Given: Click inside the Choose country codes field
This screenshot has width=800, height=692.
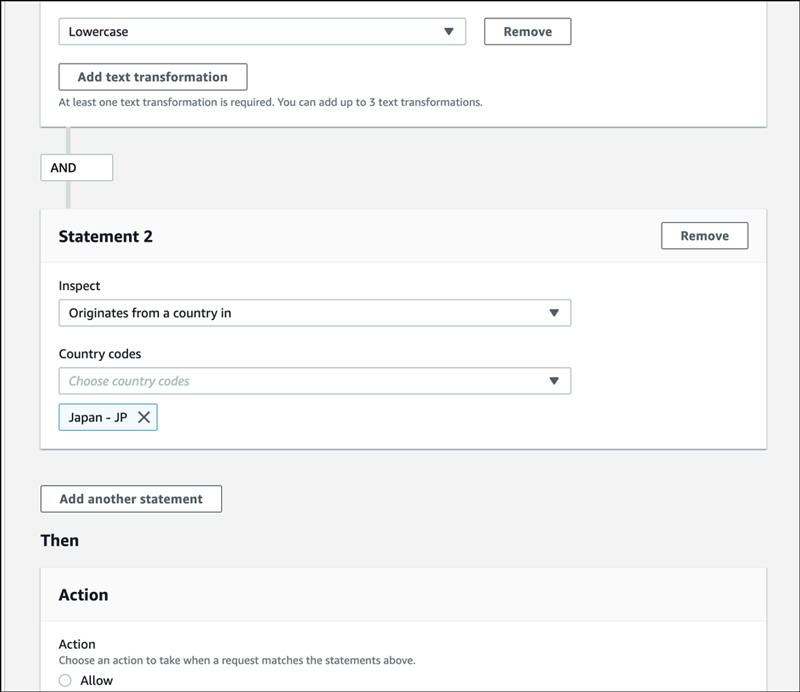Looking at the screenshot, I should point(300,381).
